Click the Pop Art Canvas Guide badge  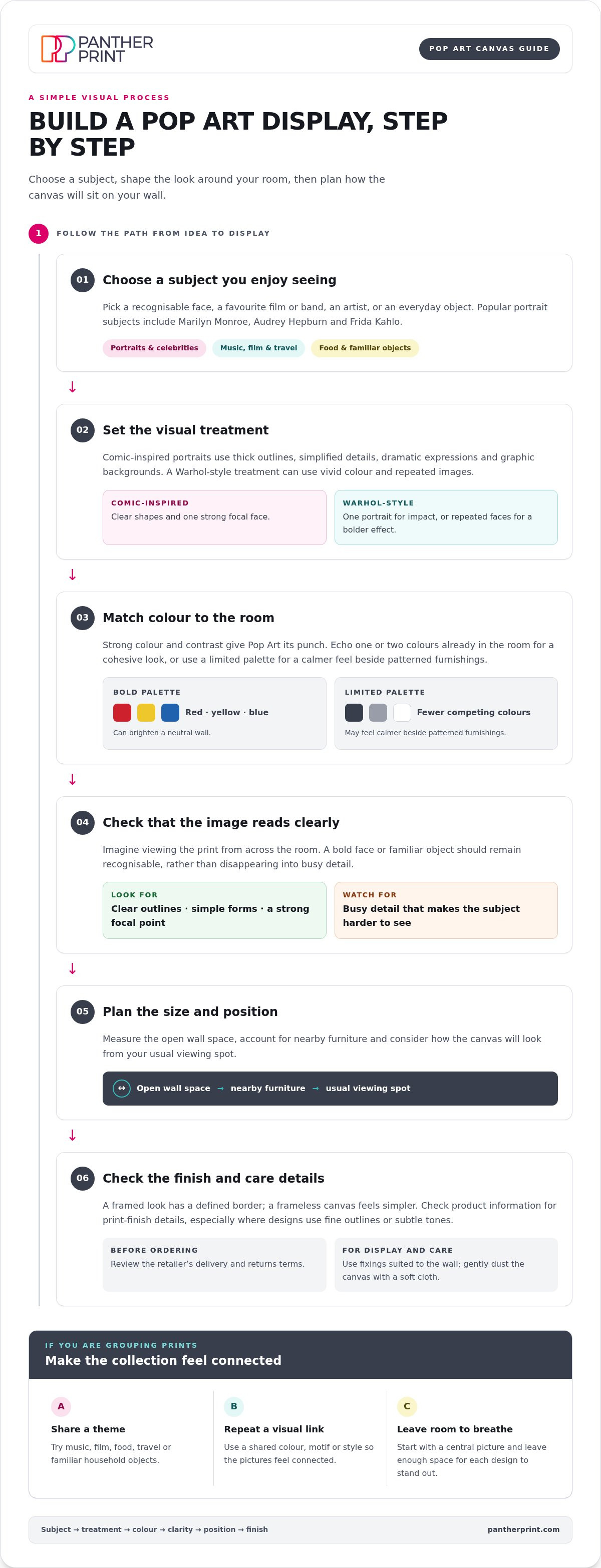click(489, 49)
